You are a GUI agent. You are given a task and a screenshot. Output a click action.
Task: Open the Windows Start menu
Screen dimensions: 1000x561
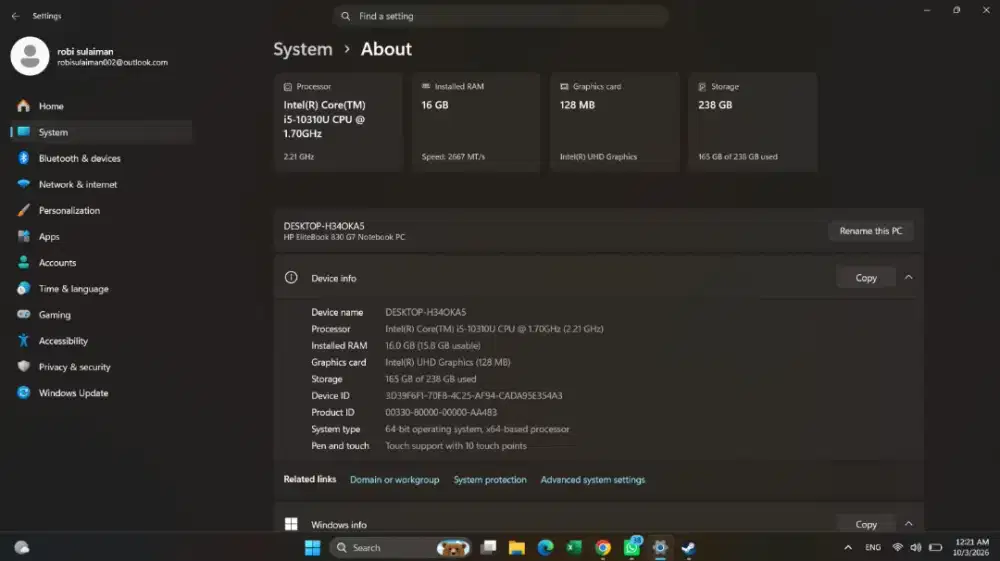click(312, 548)
